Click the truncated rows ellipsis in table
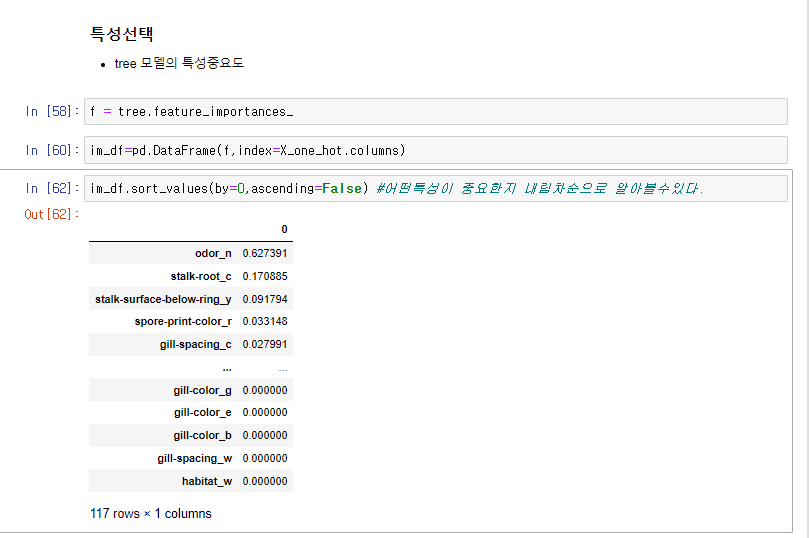The width and height of the screenshot is (809, 538). coord(227,368)
